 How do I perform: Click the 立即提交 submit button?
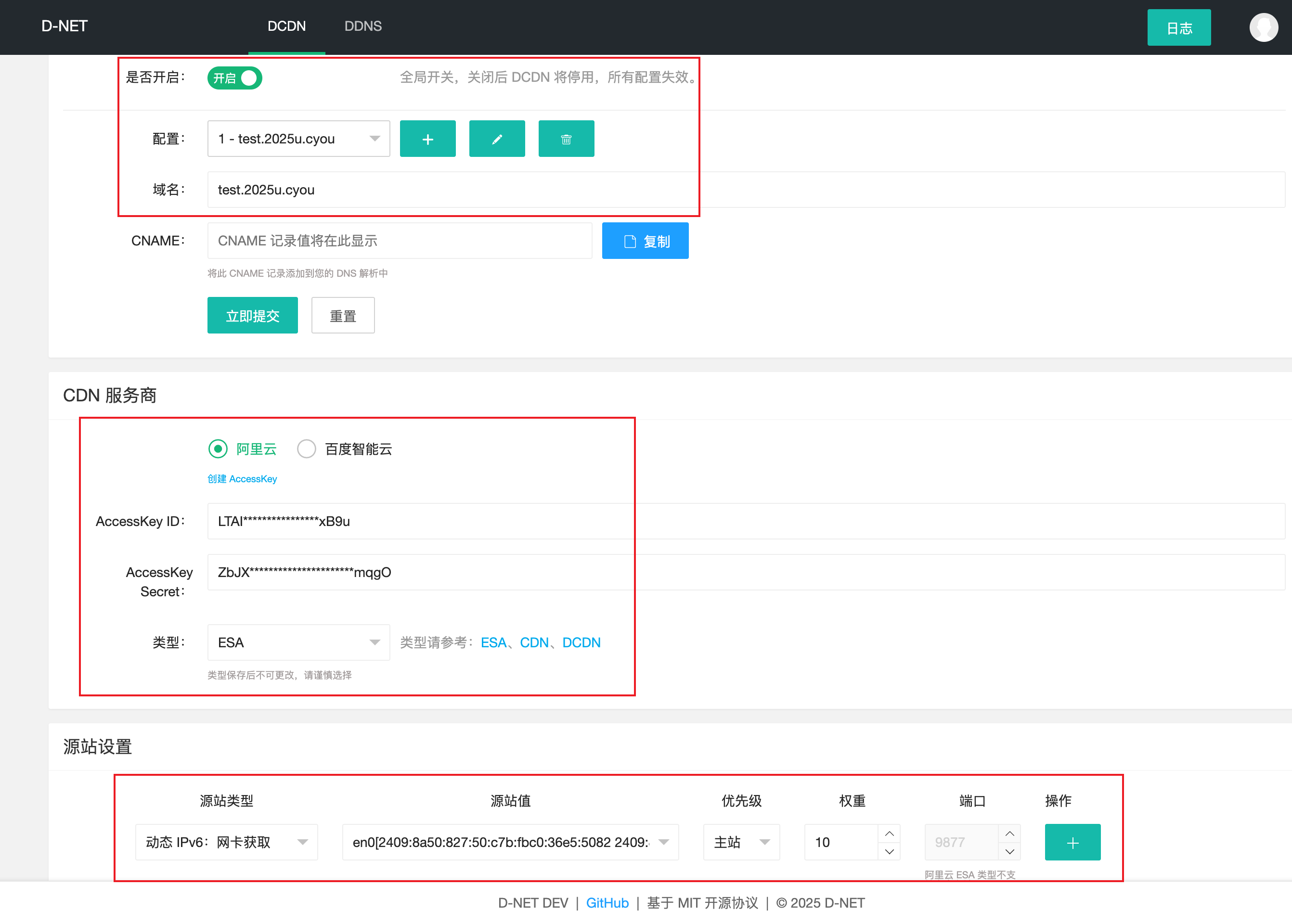click(252, 315)
